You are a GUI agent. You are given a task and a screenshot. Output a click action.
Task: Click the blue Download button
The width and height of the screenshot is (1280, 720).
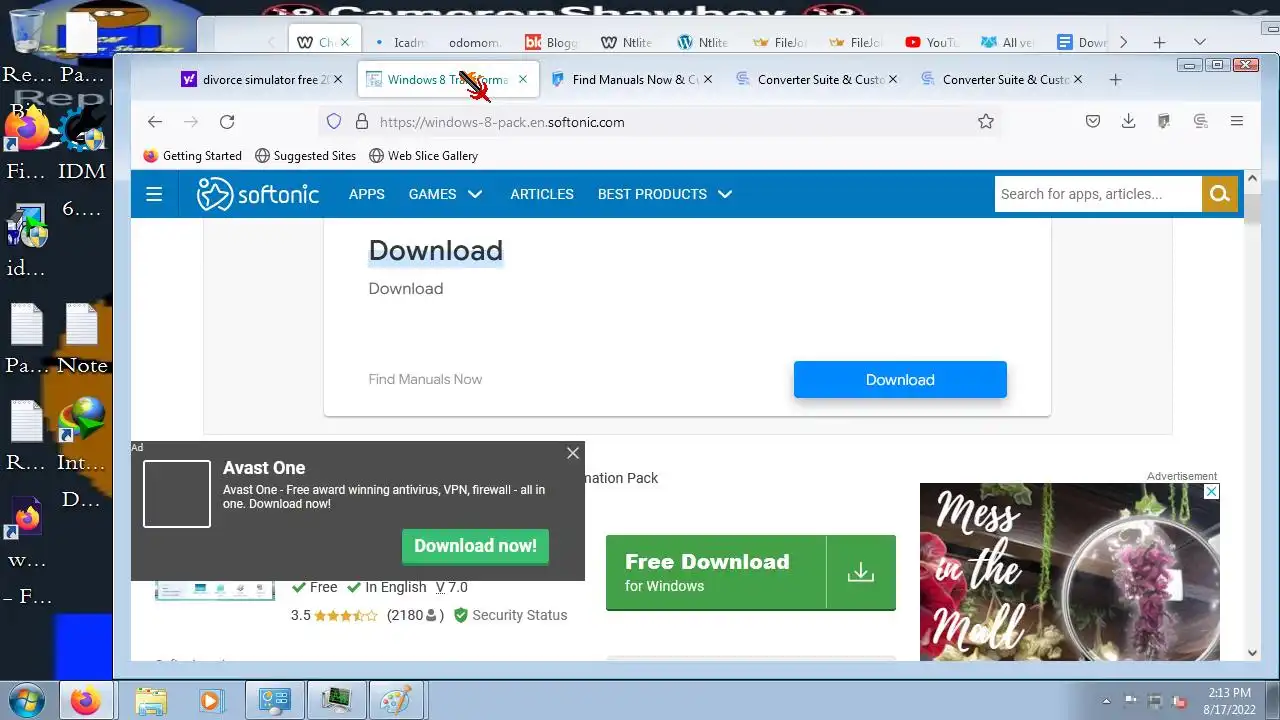point(900,380)
